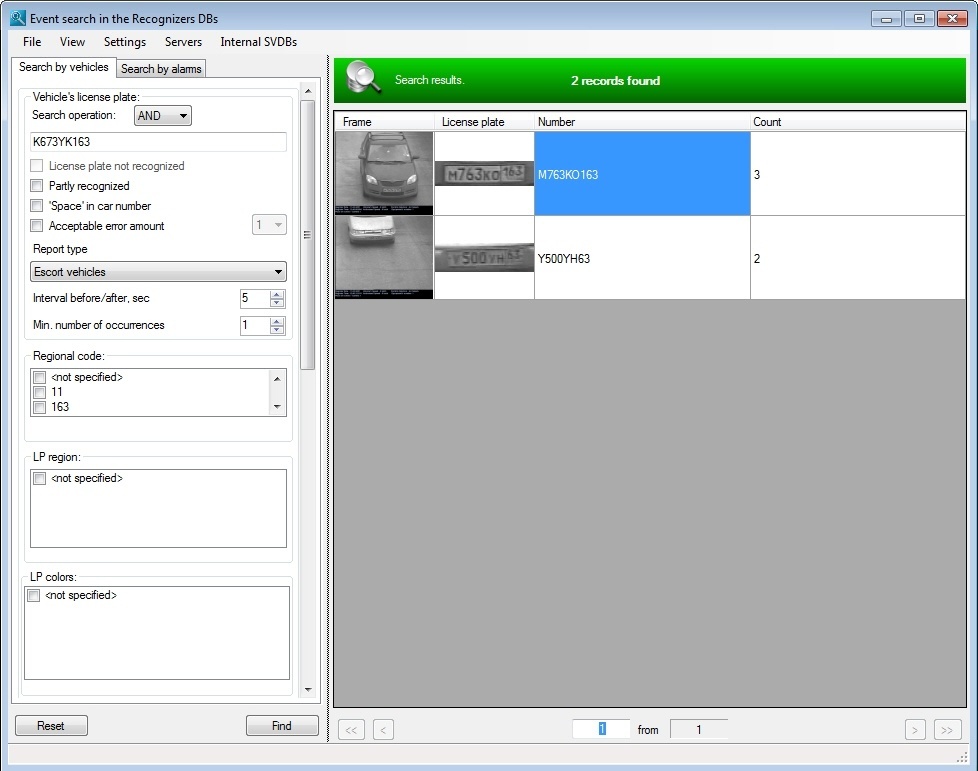Open the M763KO163 vehicle frame thumbnail

click(384, 174)
